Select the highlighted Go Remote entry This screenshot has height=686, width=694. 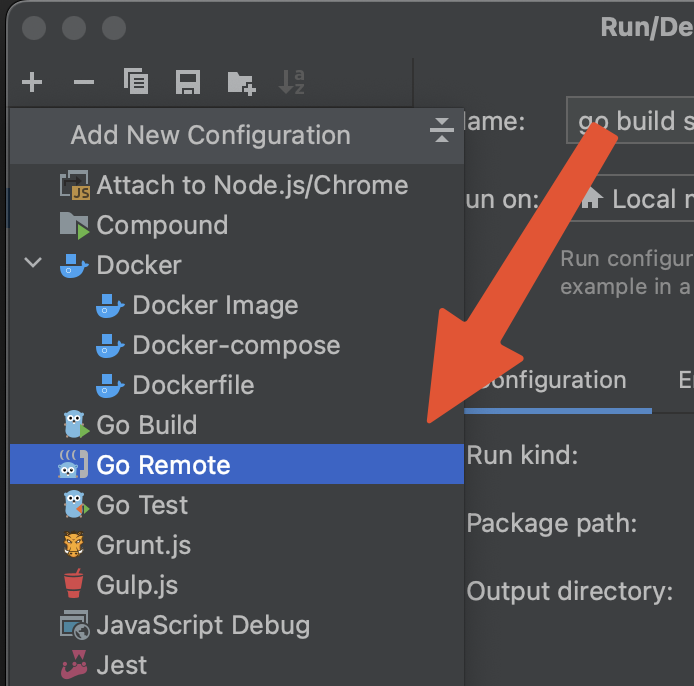coord(237,464)
